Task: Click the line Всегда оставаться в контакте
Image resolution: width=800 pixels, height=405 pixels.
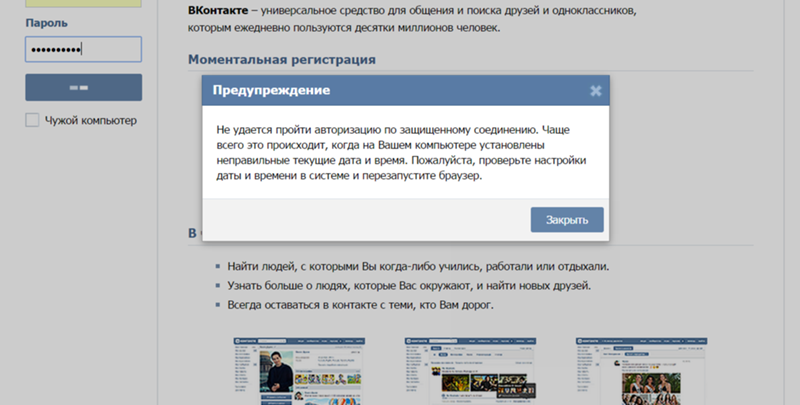Action: tap(360, 305)
